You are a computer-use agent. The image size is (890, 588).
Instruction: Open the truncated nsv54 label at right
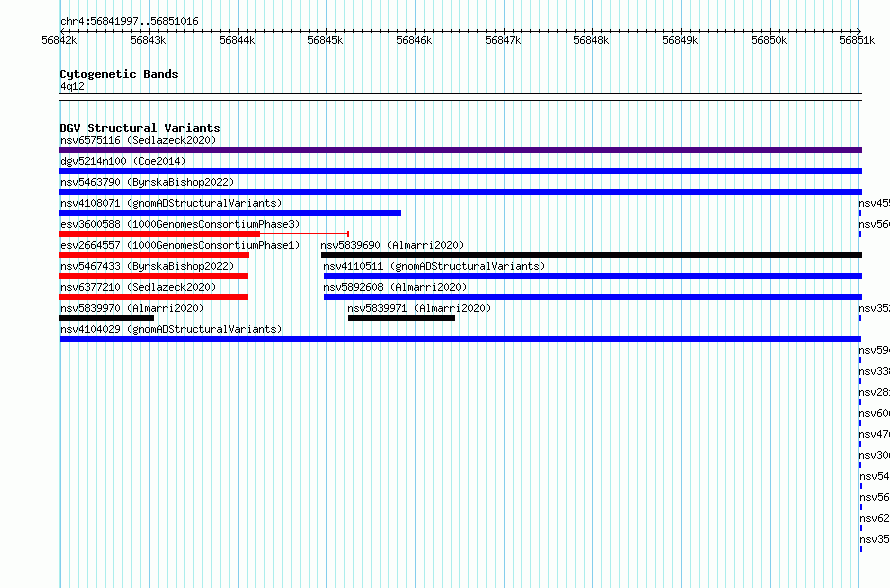[x=874, y=476]
